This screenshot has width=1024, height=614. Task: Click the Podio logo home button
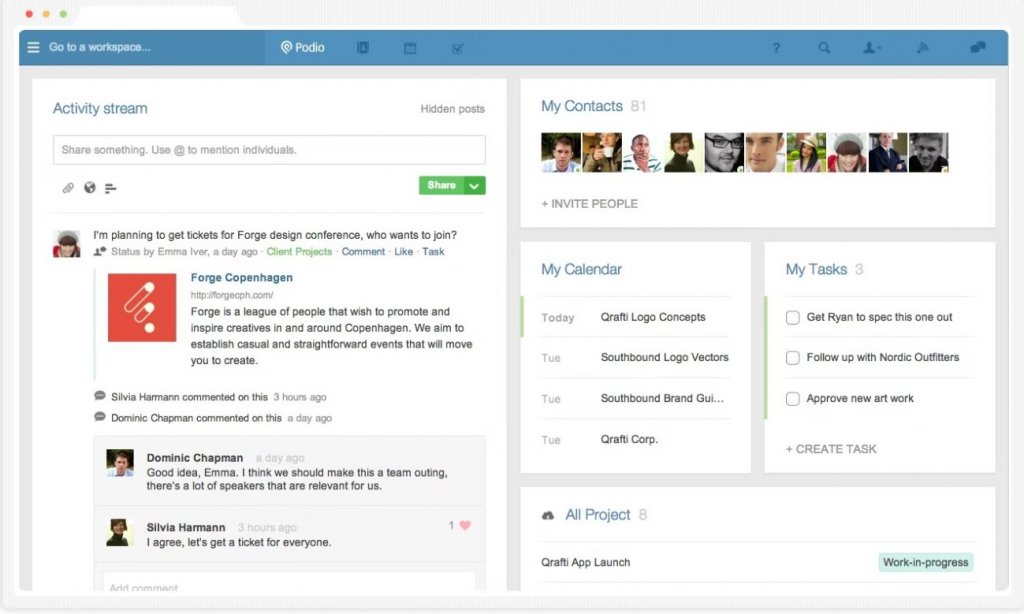[302, 47]
